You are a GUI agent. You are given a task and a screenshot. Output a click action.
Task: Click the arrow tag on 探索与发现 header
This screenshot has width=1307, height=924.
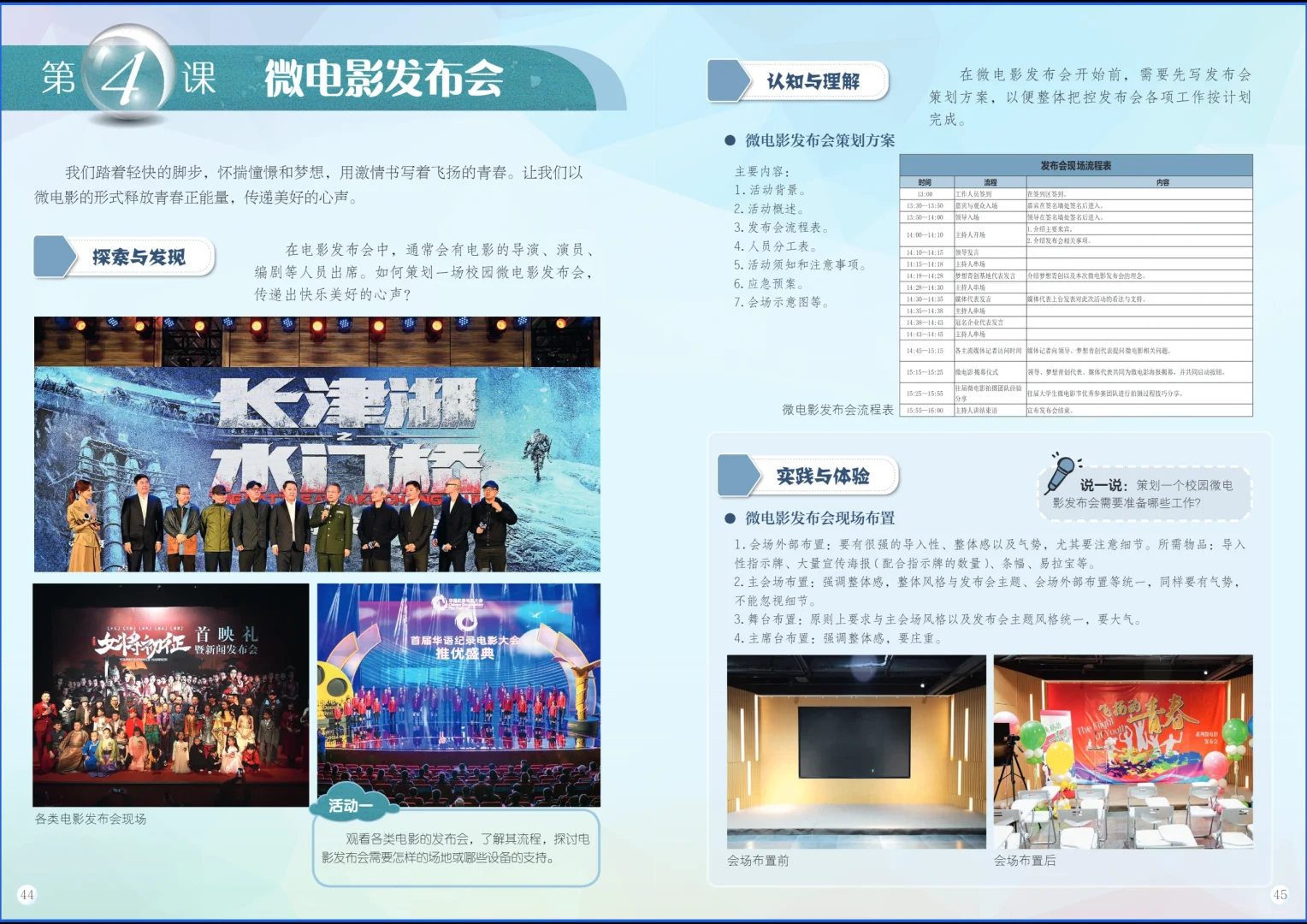[55, 257]
